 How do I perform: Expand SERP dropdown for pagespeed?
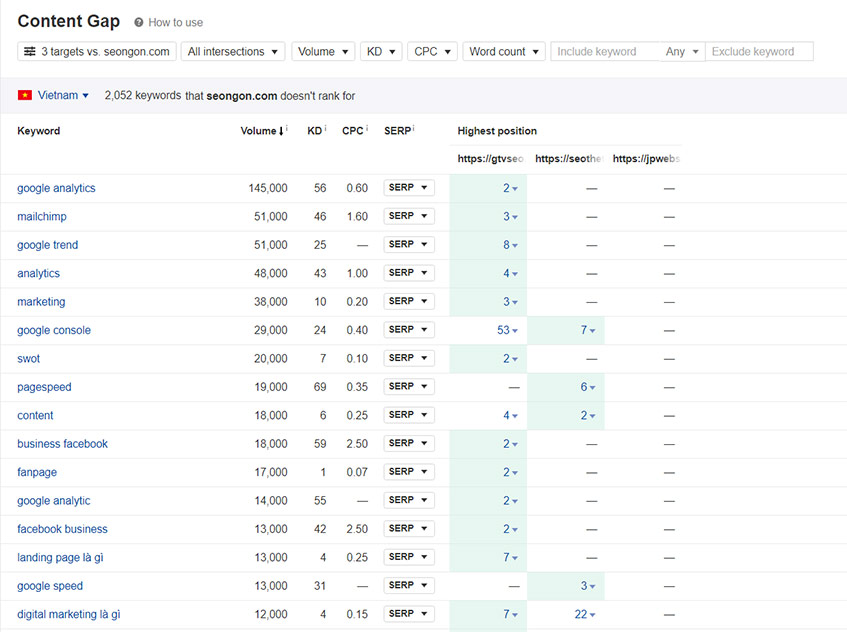point(408,386)
